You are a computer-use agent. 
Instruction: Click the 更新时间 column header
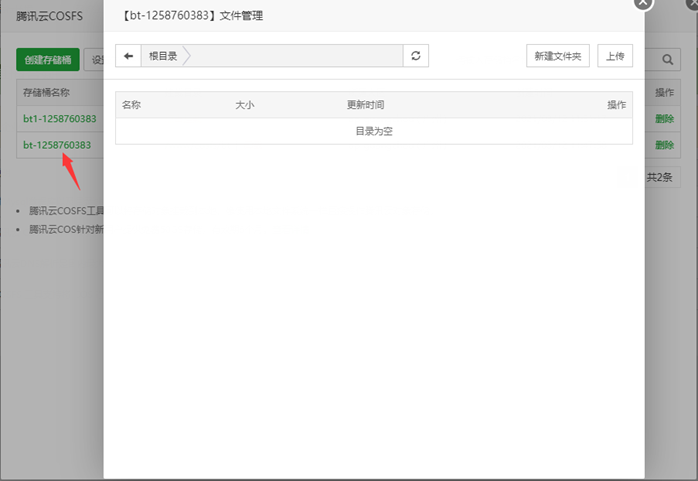[365, 105]
